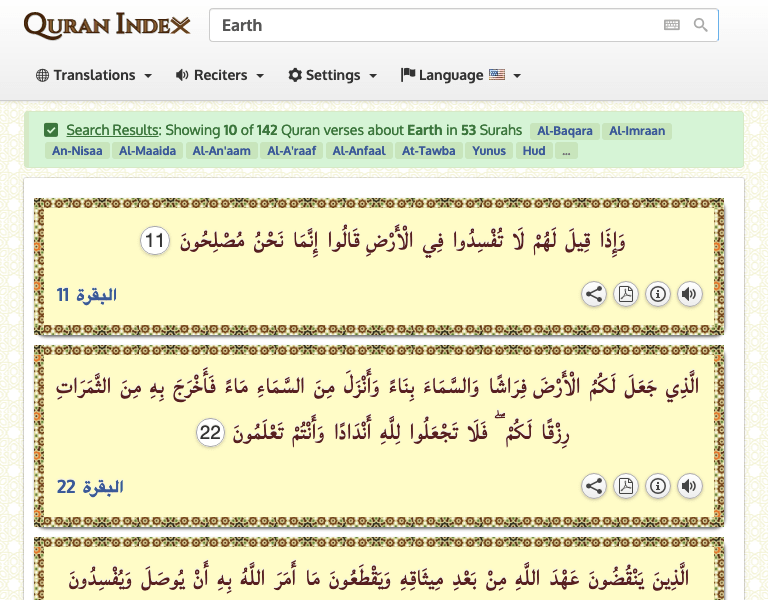Filter results by Al-Baqara surah
The height and width of the screenshot is (600, 768).
[565, 131]
